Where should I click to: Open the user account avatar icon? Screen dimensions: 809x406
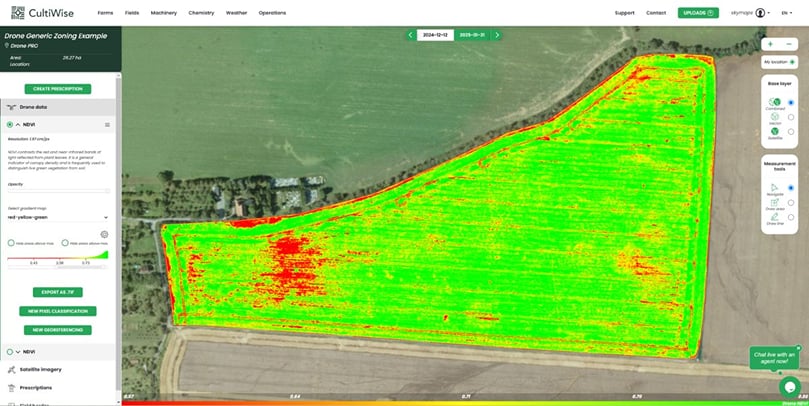click(x=760, y=13)
